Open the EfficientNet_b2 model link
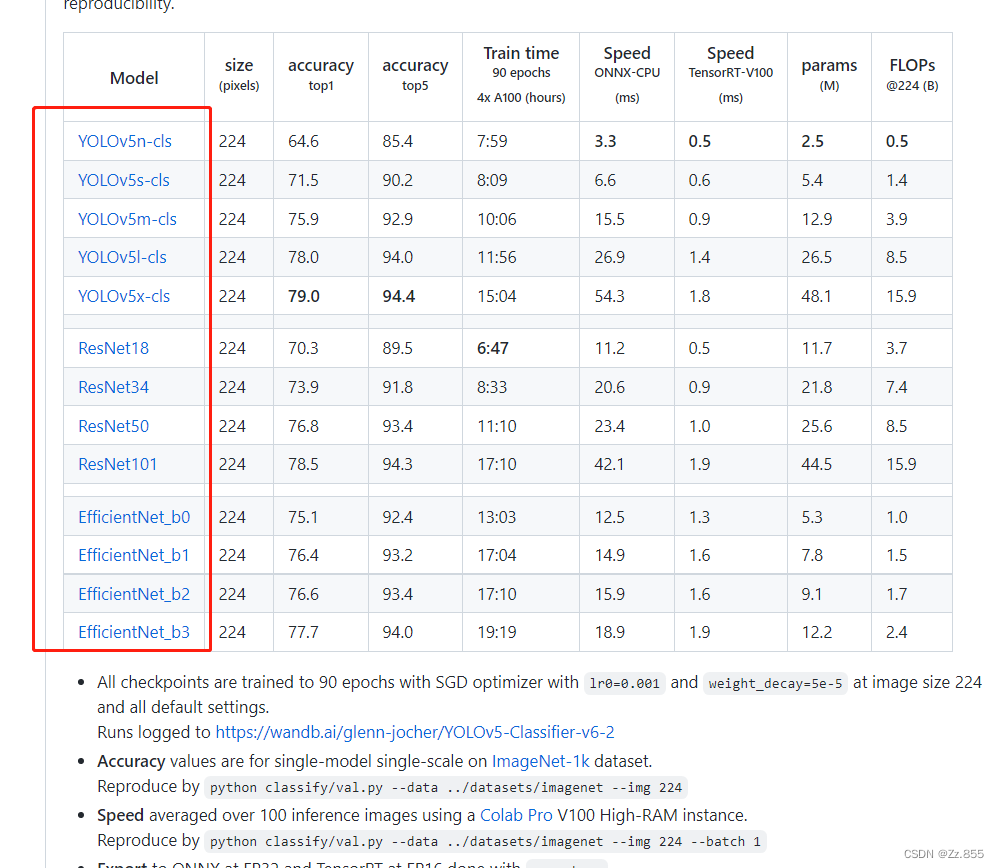This screenshot has height=868, width=999. pyautogui.click(x=134, y=595)
